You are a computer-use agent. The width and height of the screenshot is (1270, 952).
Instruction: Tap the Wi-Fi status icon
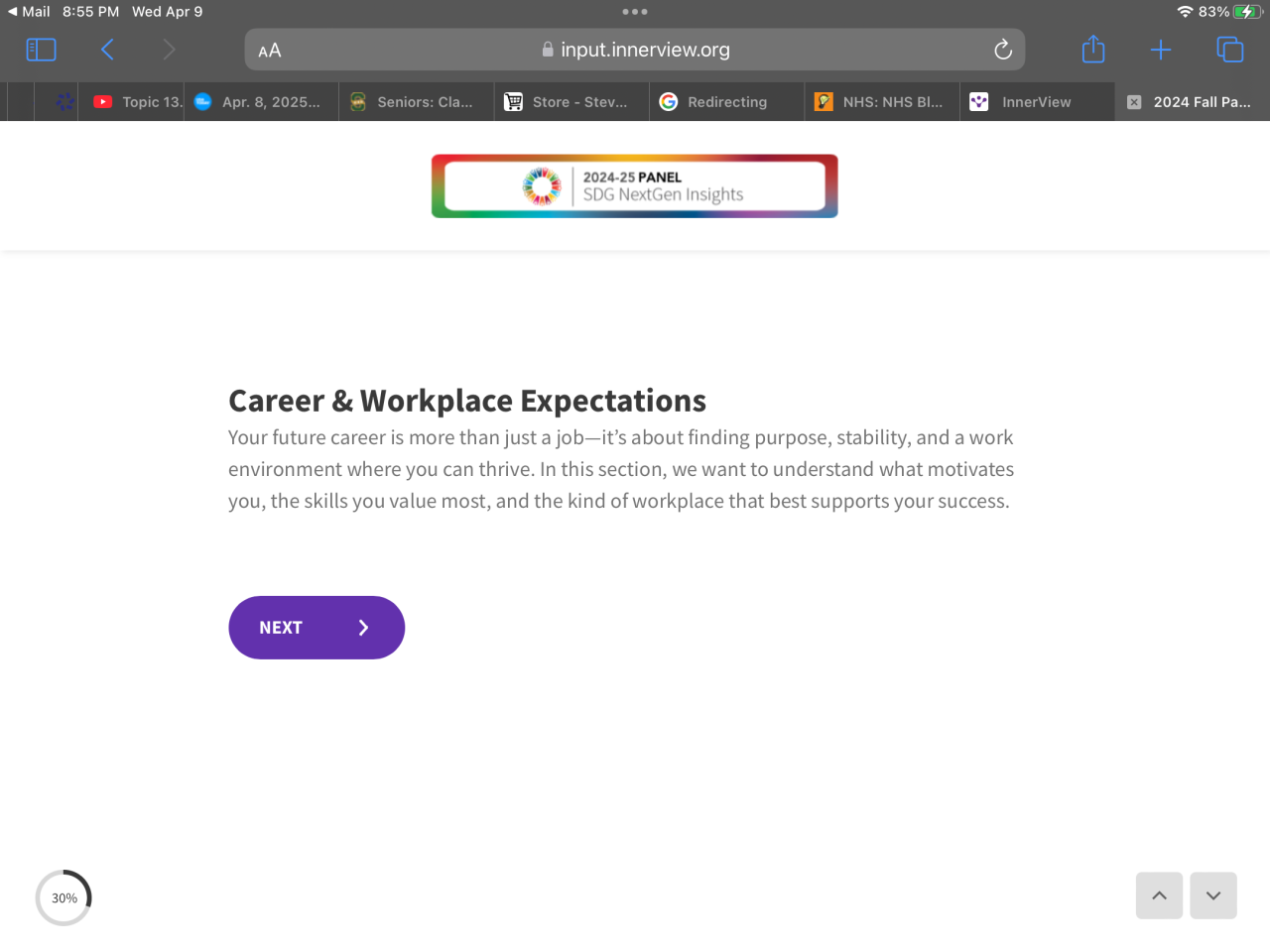[1185, 12]
